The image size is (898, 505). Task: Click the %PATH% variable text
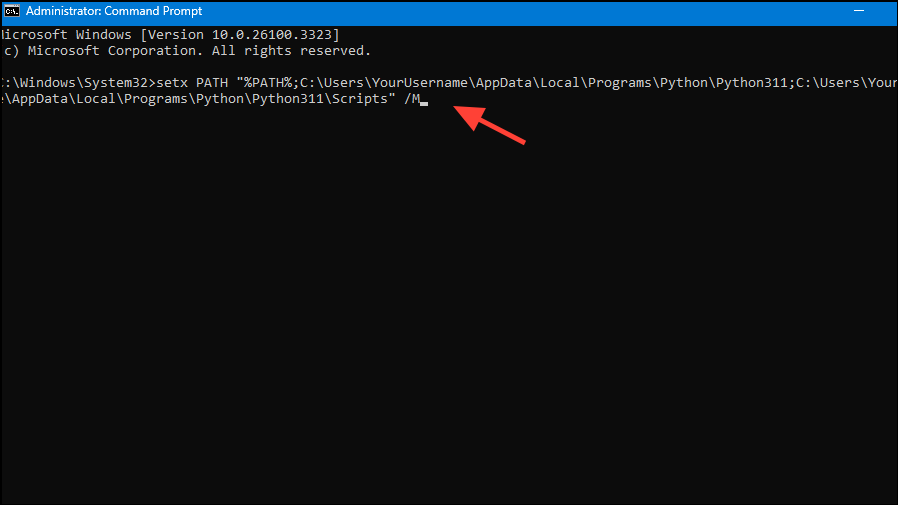[265, 82]
